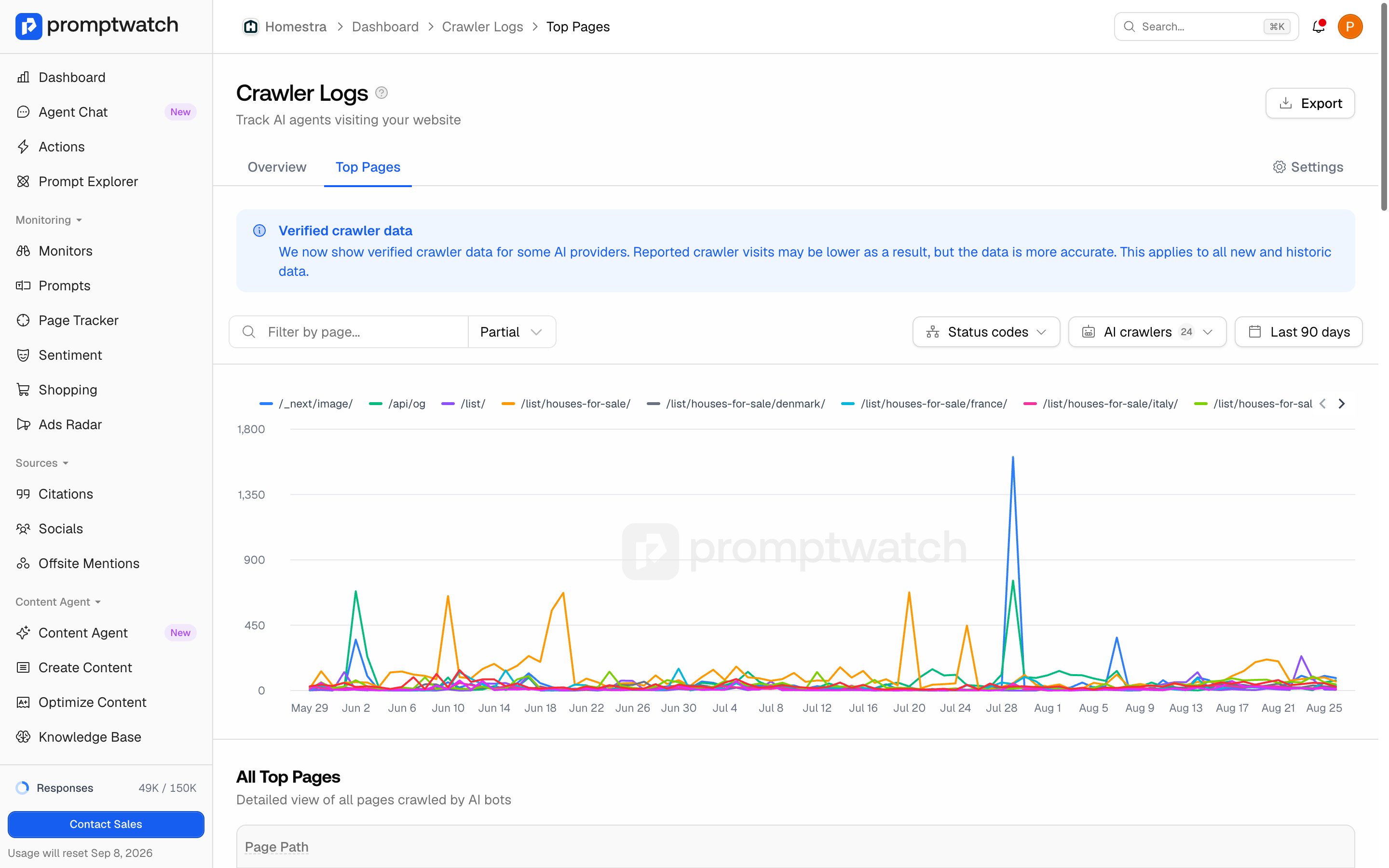This screenshot has height=868, width=1389.
Task: Click the page vertical scrollbar
Action: (x=1383, y=107)
